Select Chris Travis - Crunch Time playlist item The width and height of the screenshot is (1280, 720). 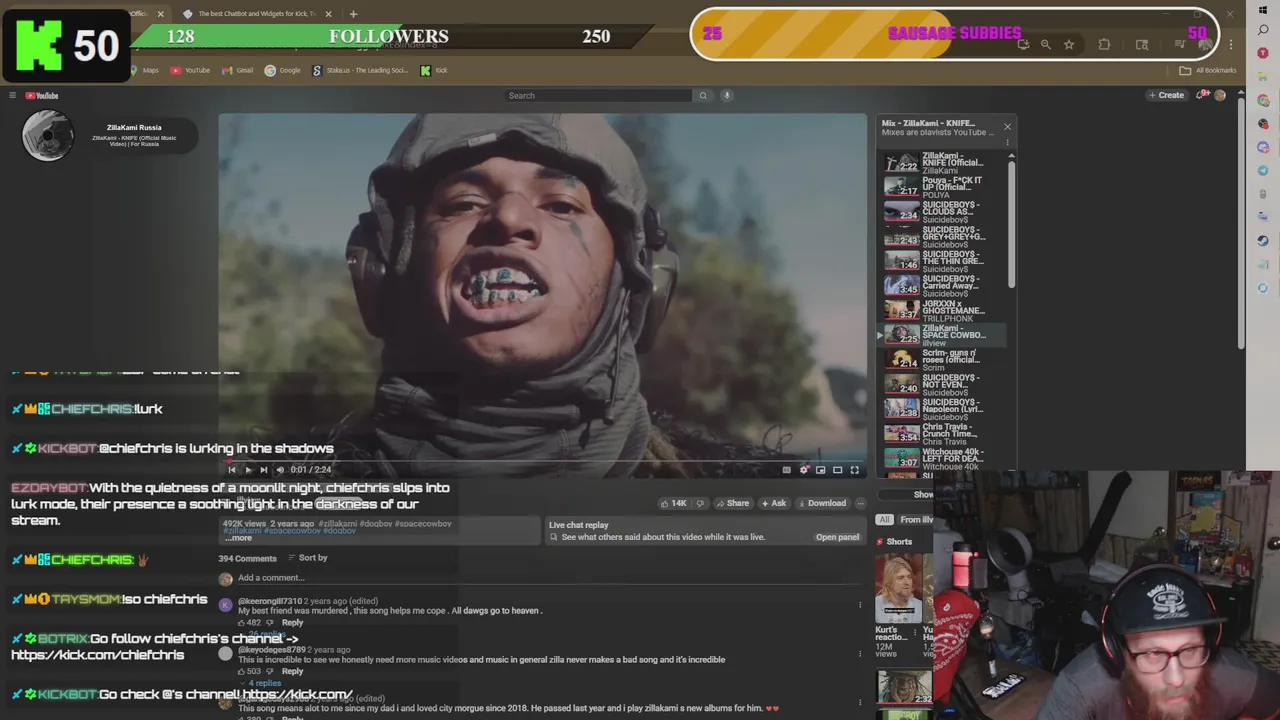[943, 433]
